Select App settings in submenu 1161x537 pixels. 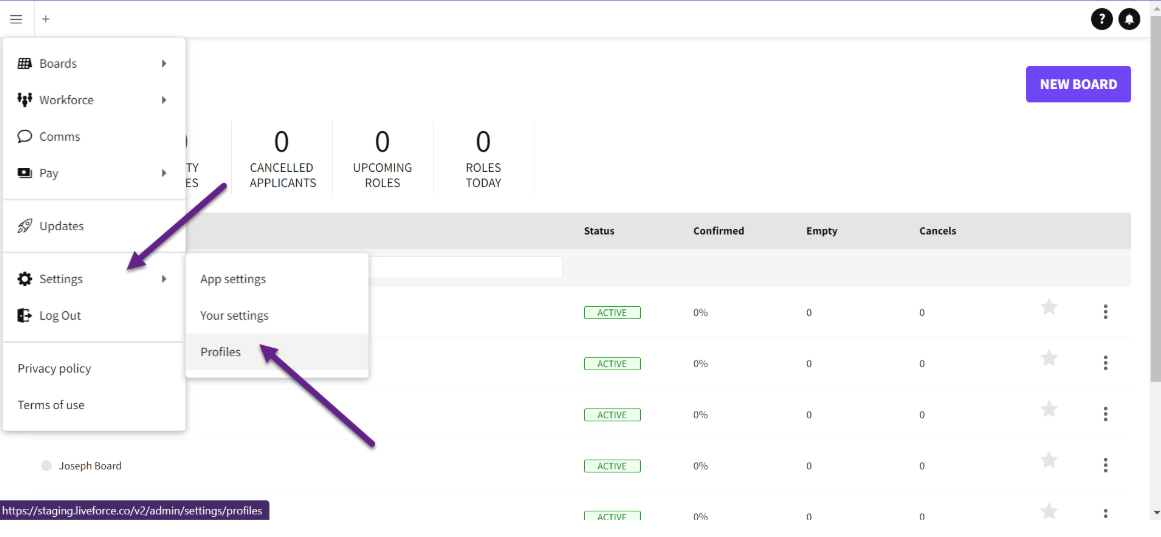pos(277,278)
